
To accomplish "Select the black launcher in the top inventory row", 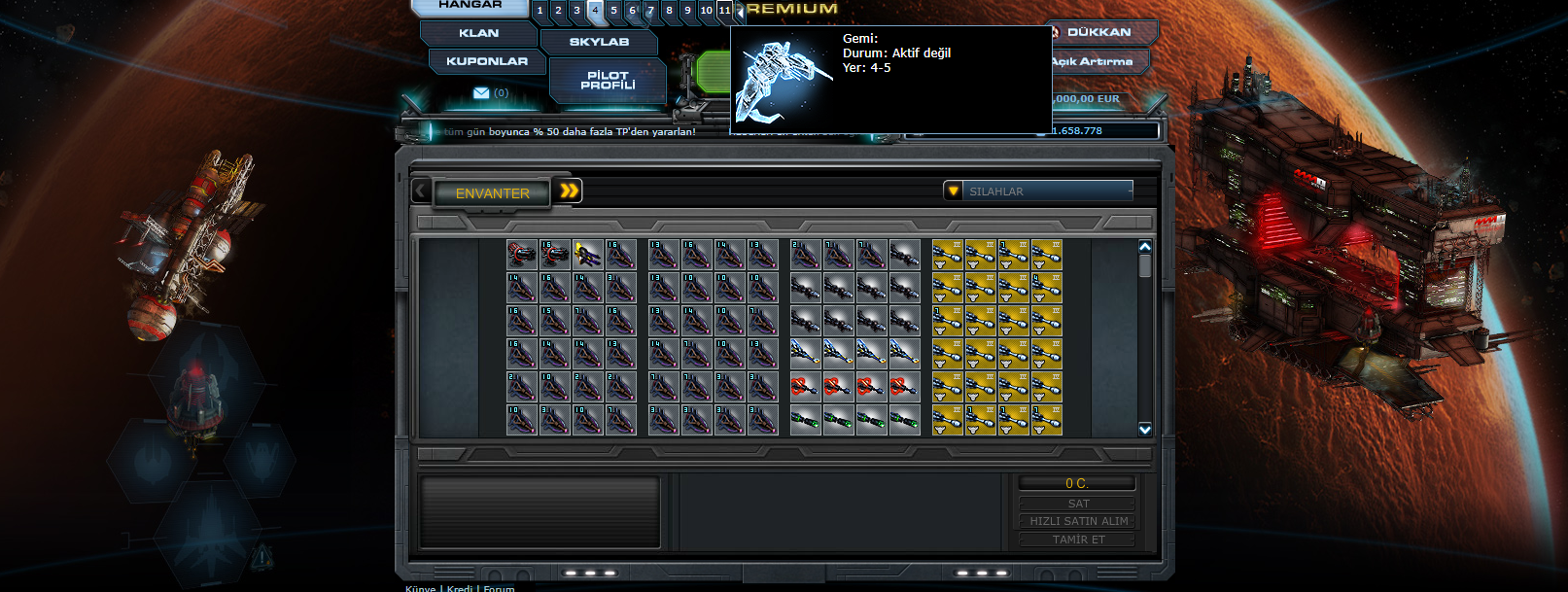I will point(905,255).
